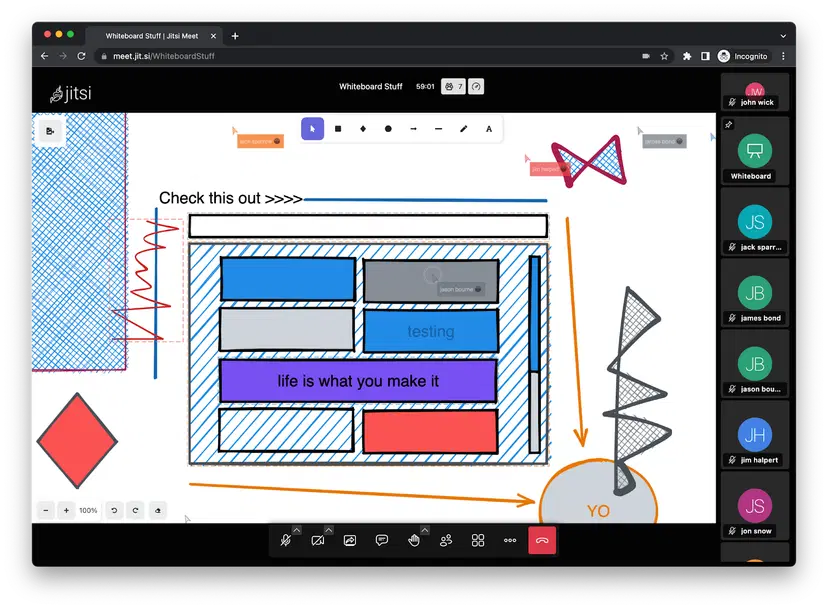The image size is (828, 609).
Task: Select the Rectangle tool on the whiteboard toolbar
Action: pyautogui.click(x=338, y=129)
